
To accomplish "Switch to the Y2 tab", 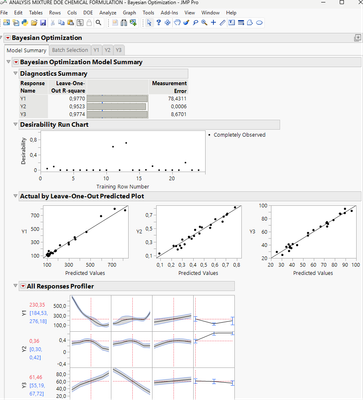I will tap(107, 50).
